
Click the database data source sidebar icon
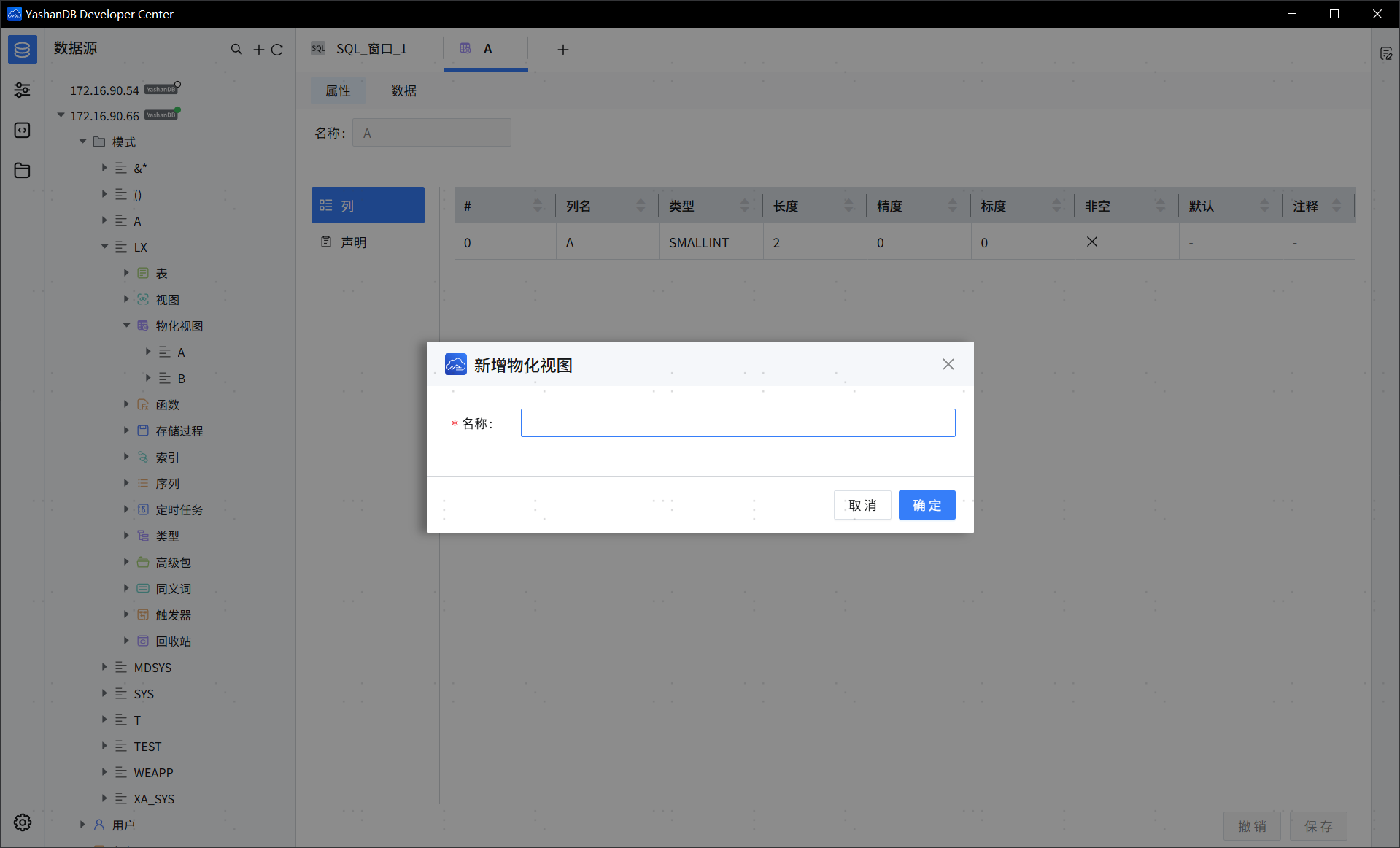pos(22,50)
